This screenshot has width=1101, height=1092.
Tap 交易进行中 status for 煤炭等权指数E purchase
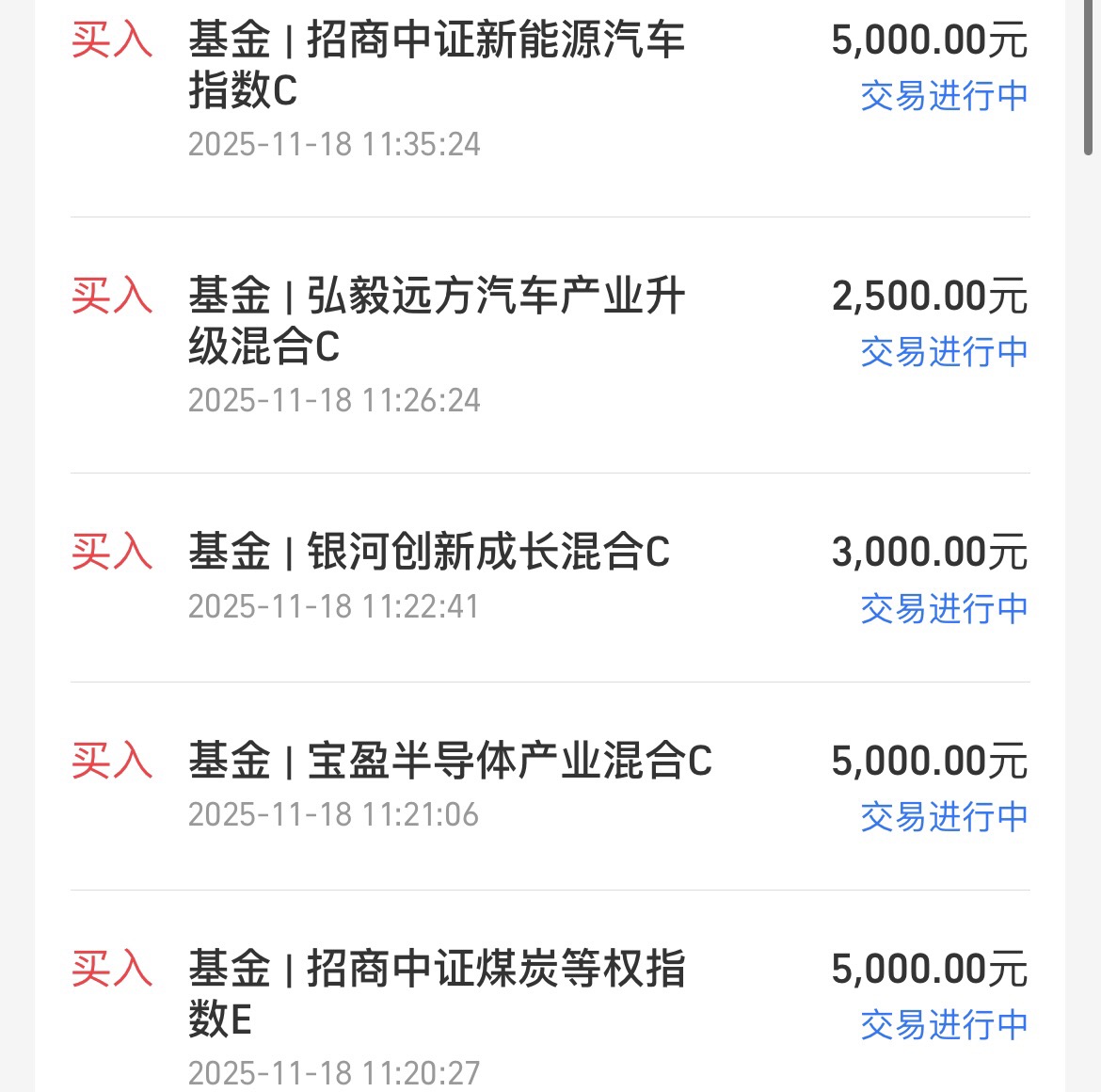945,1024
